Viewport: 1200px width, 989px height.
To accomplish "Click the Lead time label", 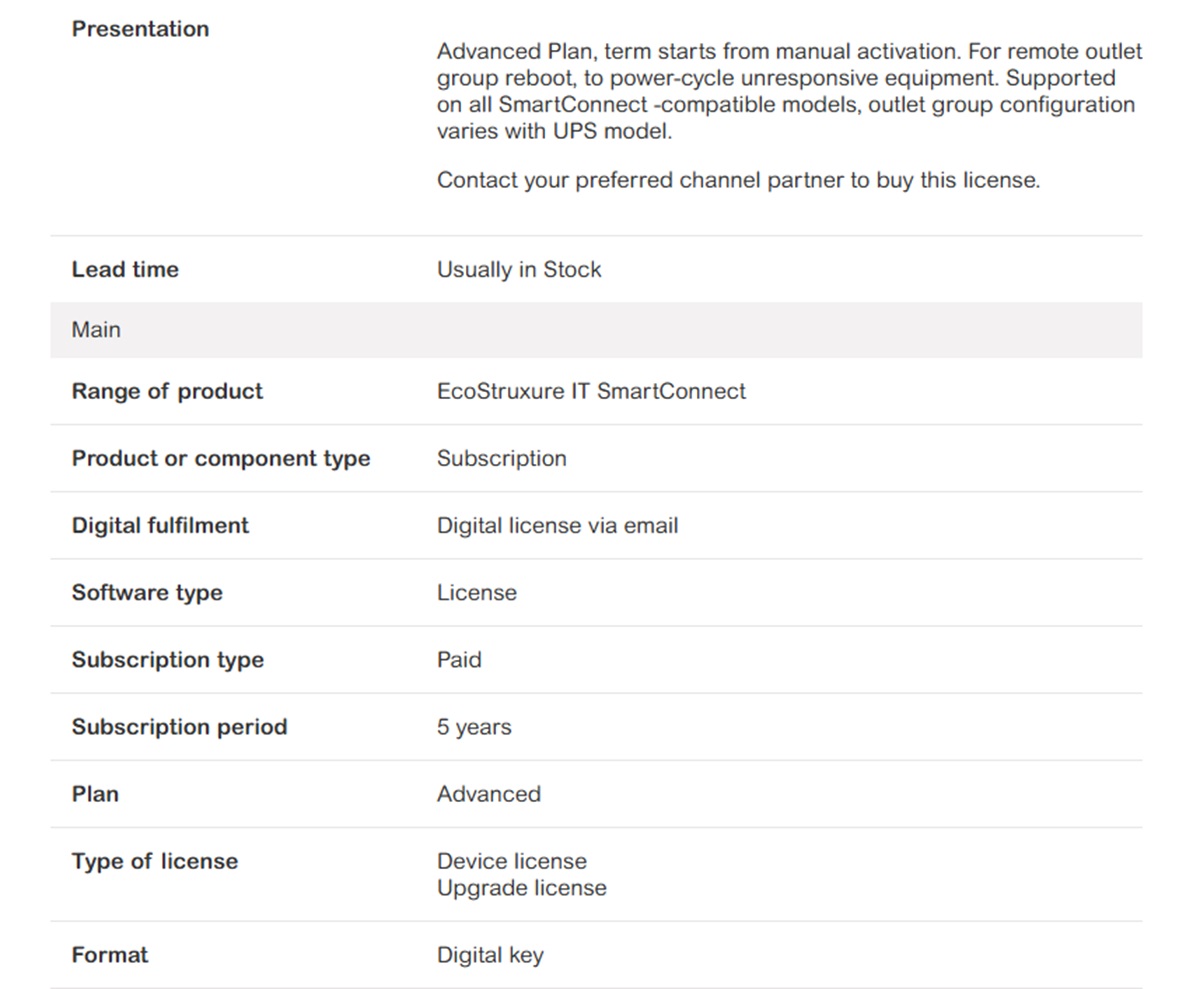I will (x=125, y=270).
